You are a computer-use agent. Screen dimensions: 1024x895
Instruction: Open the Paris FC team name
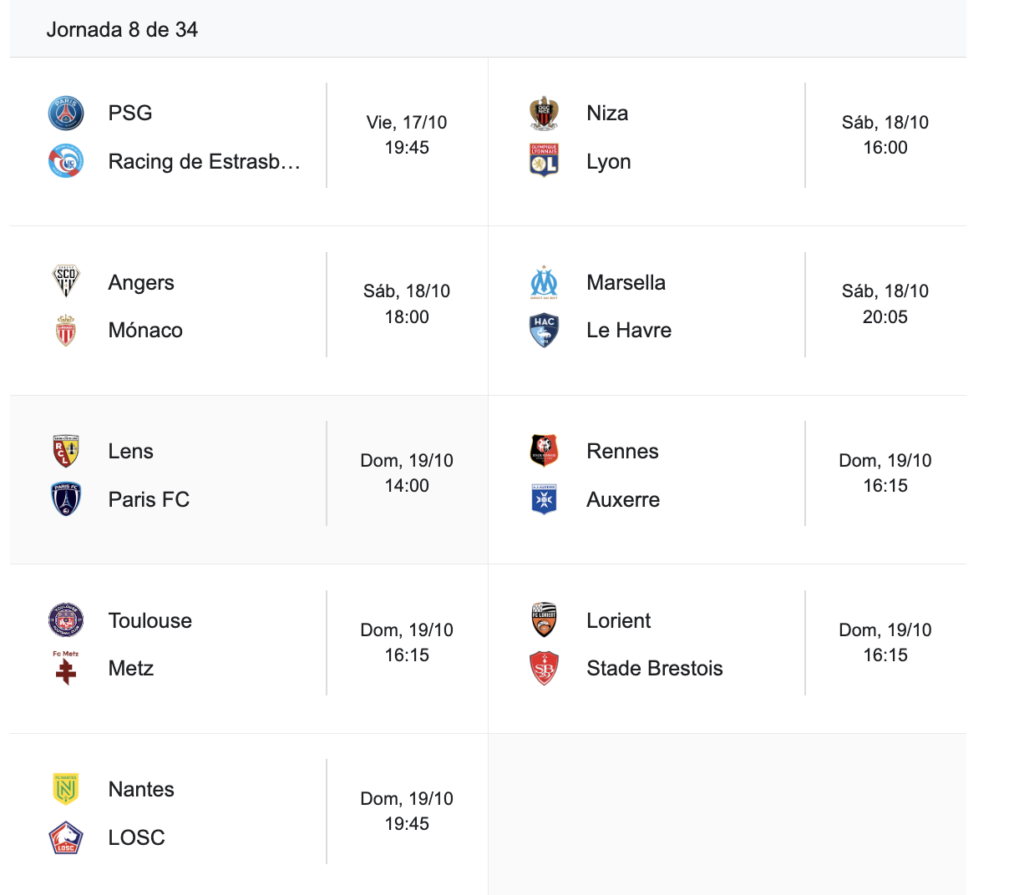pyautogui.click(x=148, y=499)
